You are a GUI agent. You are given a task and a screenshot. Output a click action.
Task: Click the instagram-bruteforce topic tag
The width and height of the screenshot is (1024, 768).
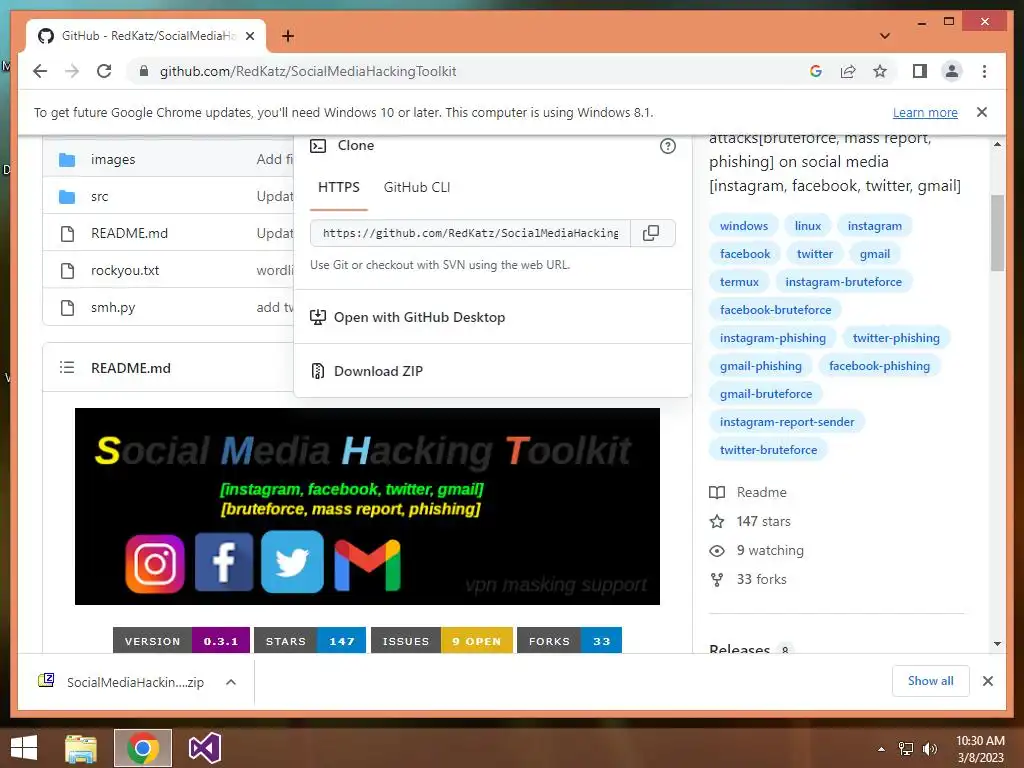(843, 282)
